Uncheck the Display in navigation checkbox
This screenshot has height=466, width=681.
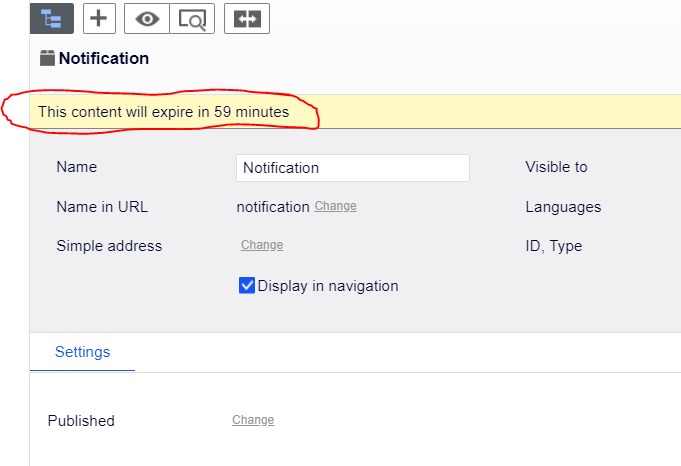[x=247, y=286]
